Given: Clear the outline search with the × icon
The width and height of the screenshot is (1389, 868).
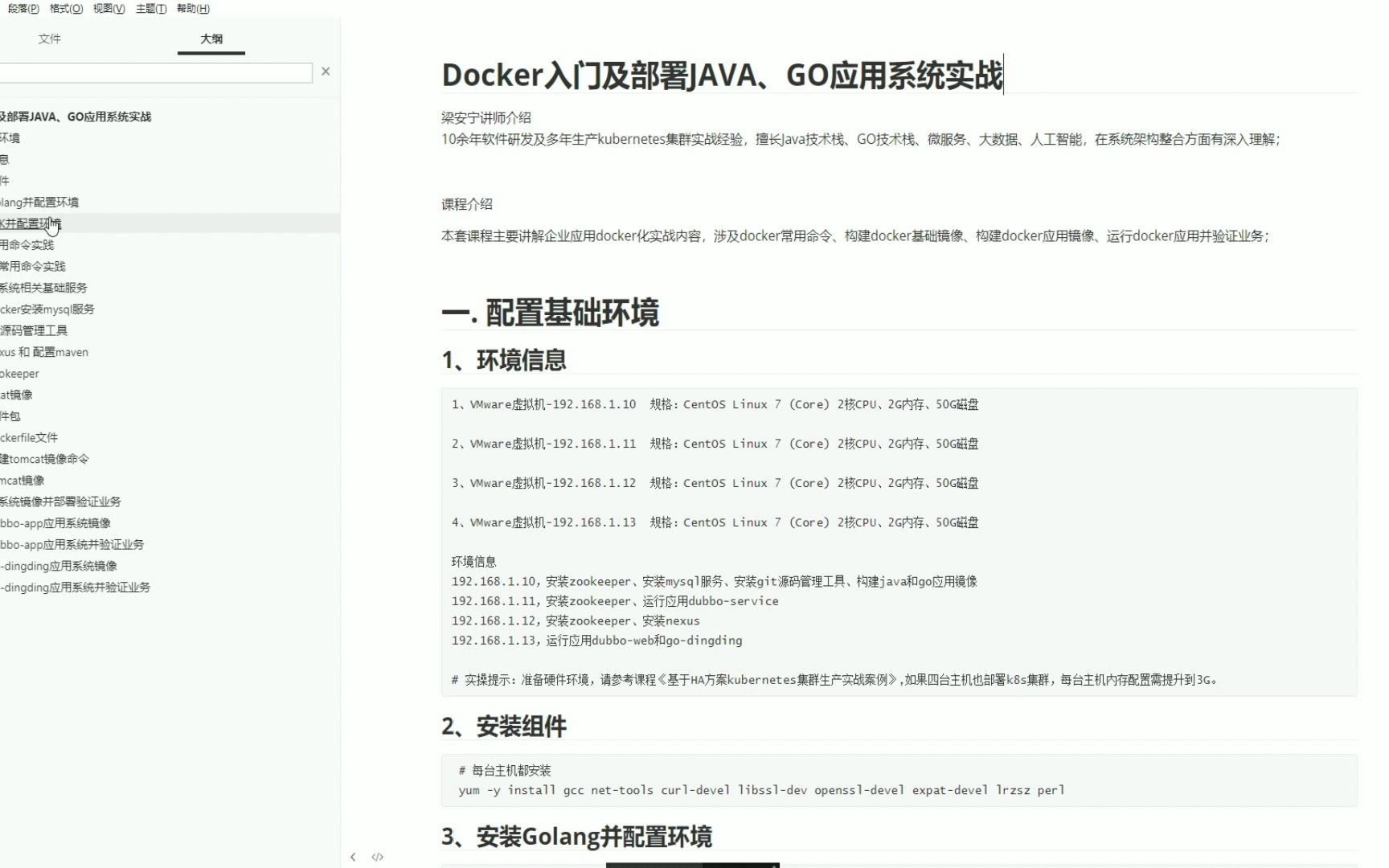Looking at the screenshot, I should click(x=326, y=71).
